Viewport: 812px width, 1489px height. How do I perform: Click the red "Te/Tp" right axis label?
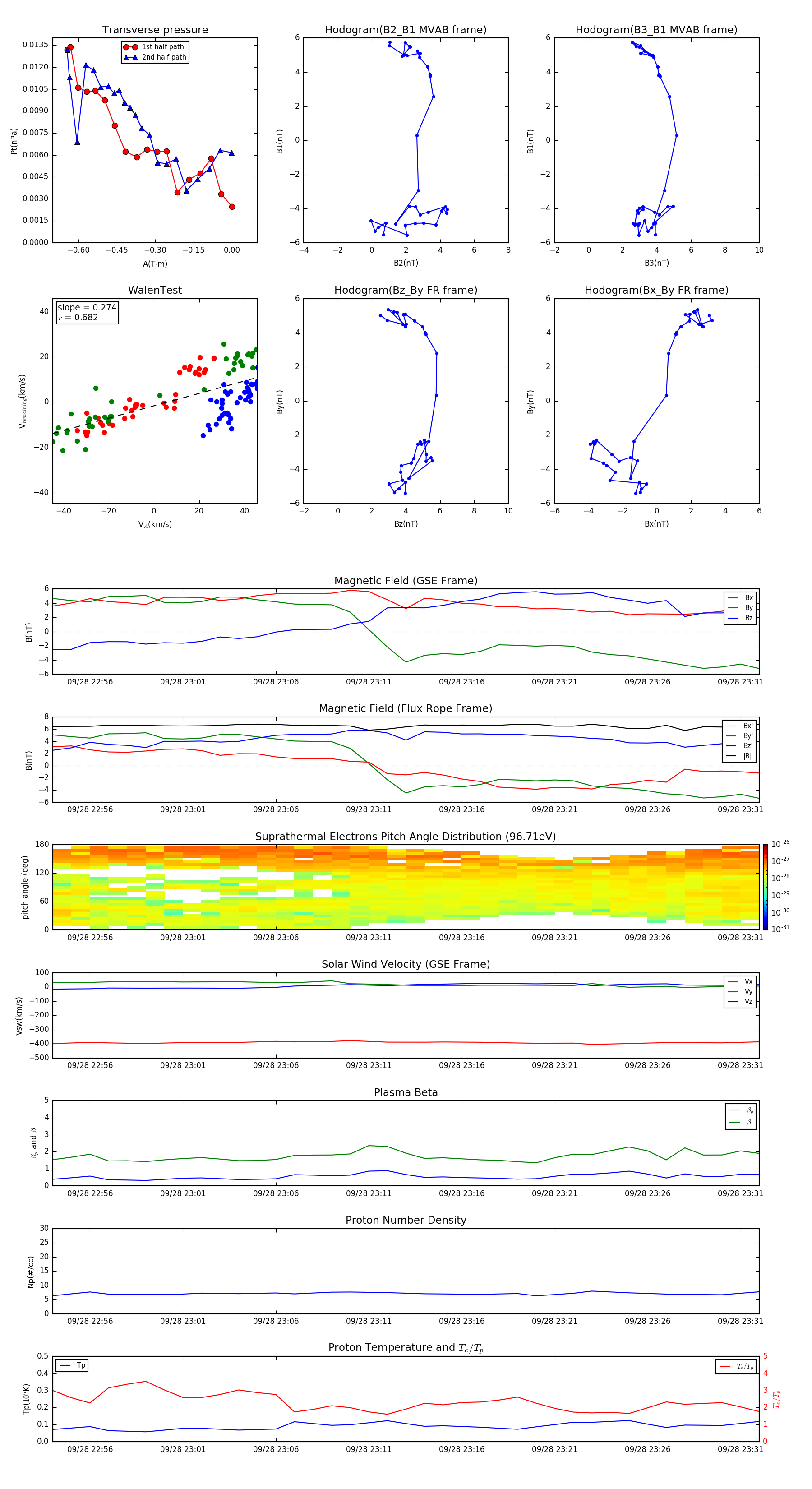pos(777,1399)
